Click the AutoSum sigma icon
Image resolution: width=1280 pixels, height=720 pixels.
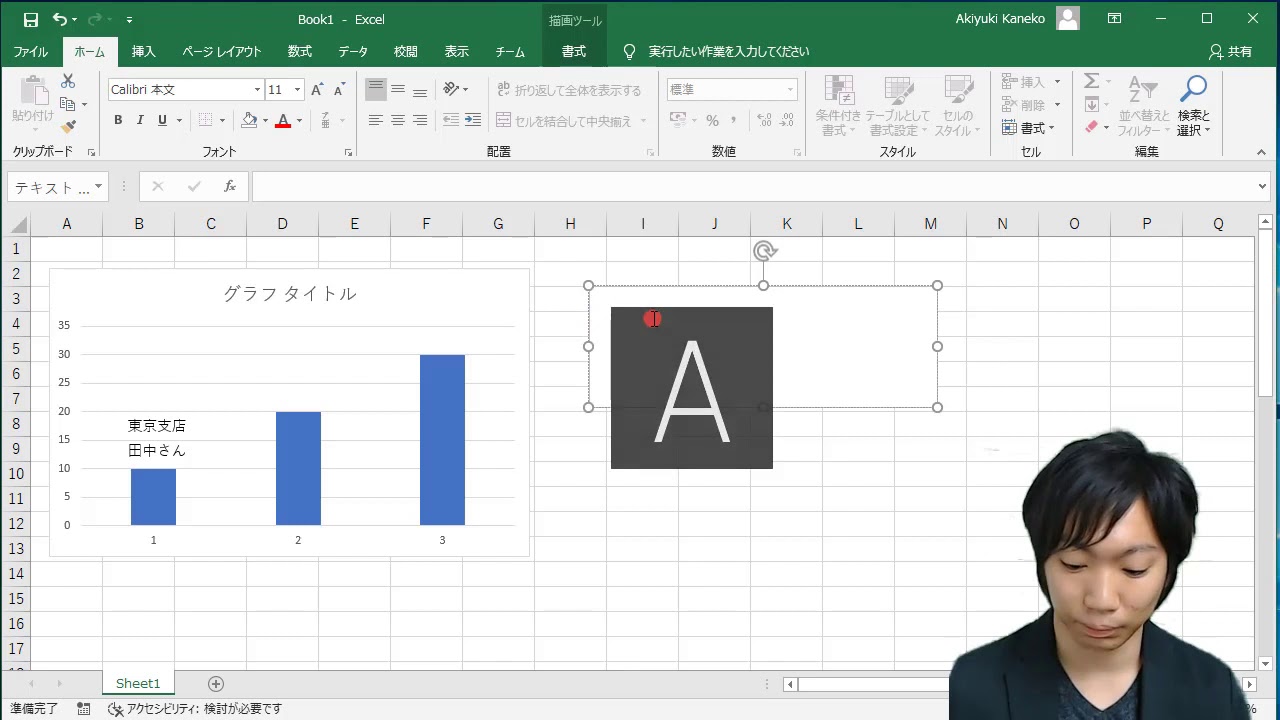tap(1092, 81)
